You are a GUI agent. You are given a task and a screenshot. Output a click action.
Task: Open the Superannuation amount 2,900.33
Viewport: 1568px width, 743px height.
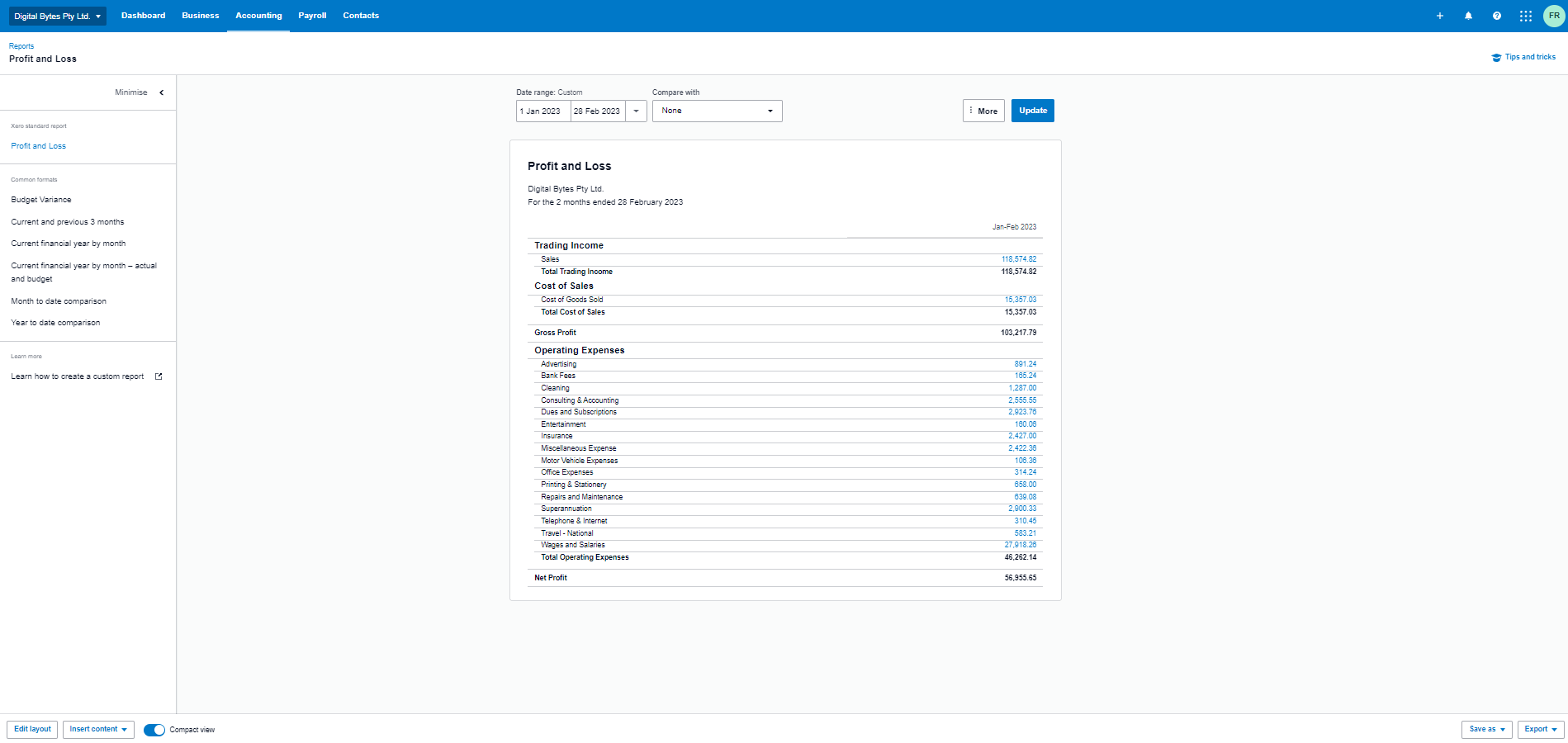tap(1022, 509)
